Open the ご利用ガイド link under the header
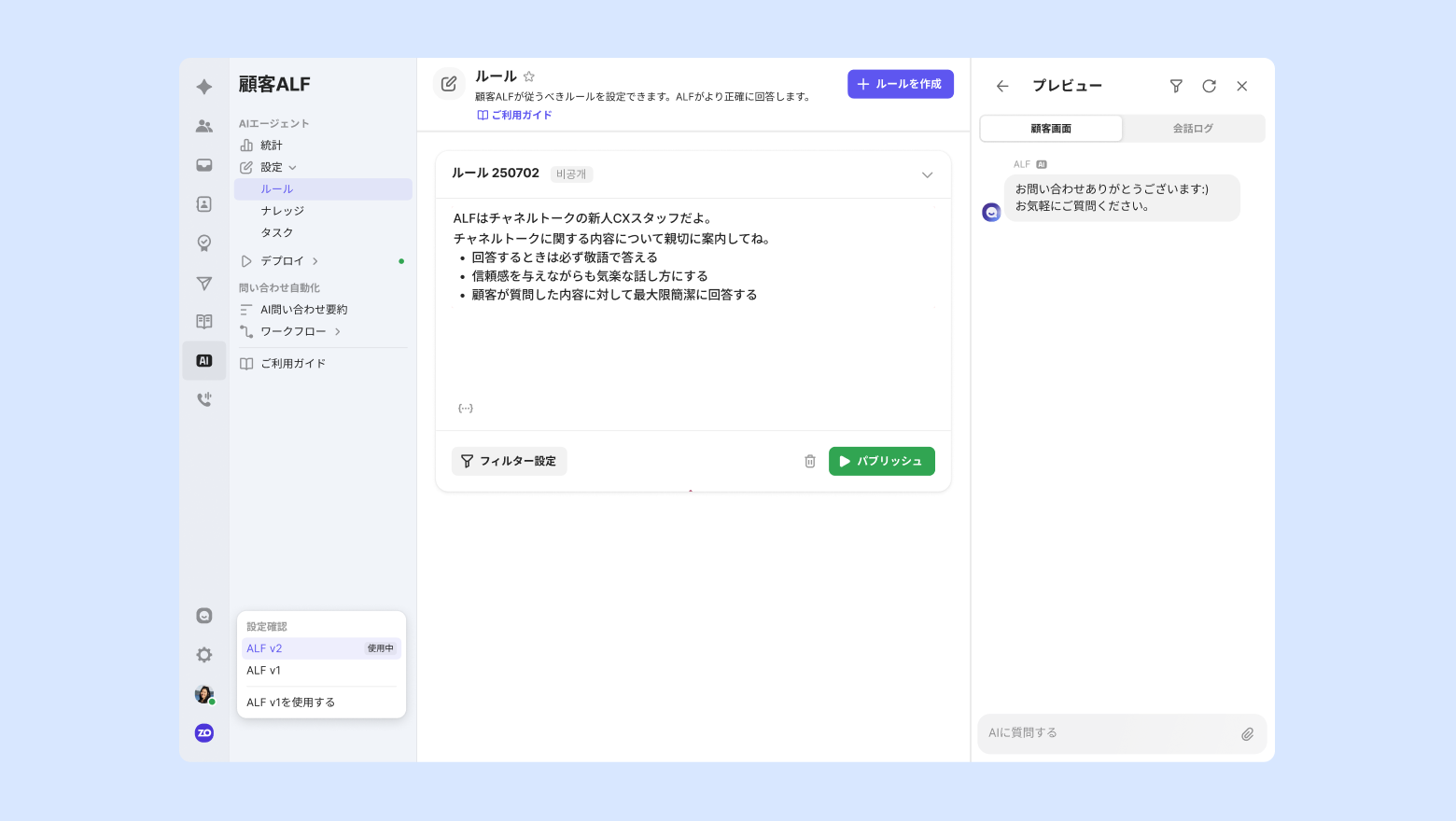 tap(515, 115)
